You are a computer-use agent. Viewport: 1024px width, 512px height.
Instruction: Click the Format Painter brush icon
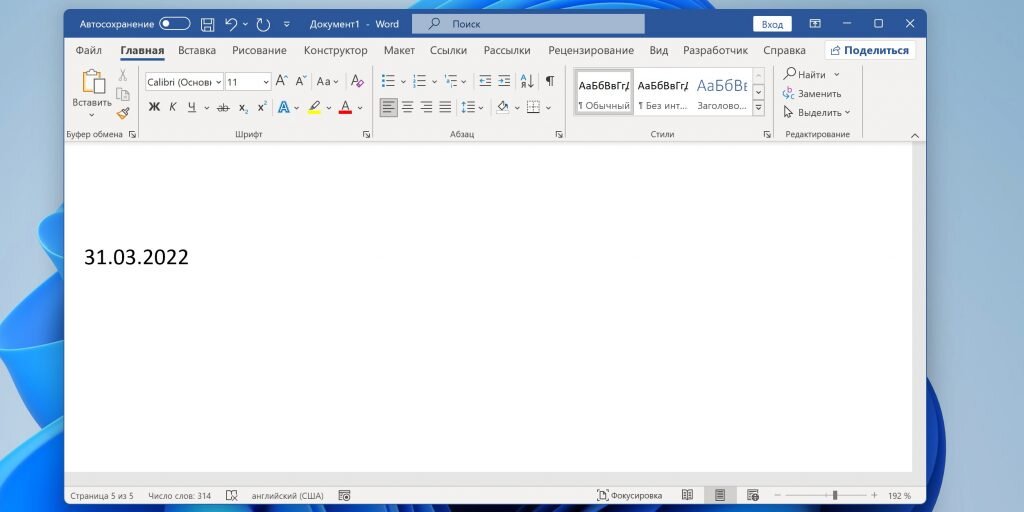[x=123, y=113]
